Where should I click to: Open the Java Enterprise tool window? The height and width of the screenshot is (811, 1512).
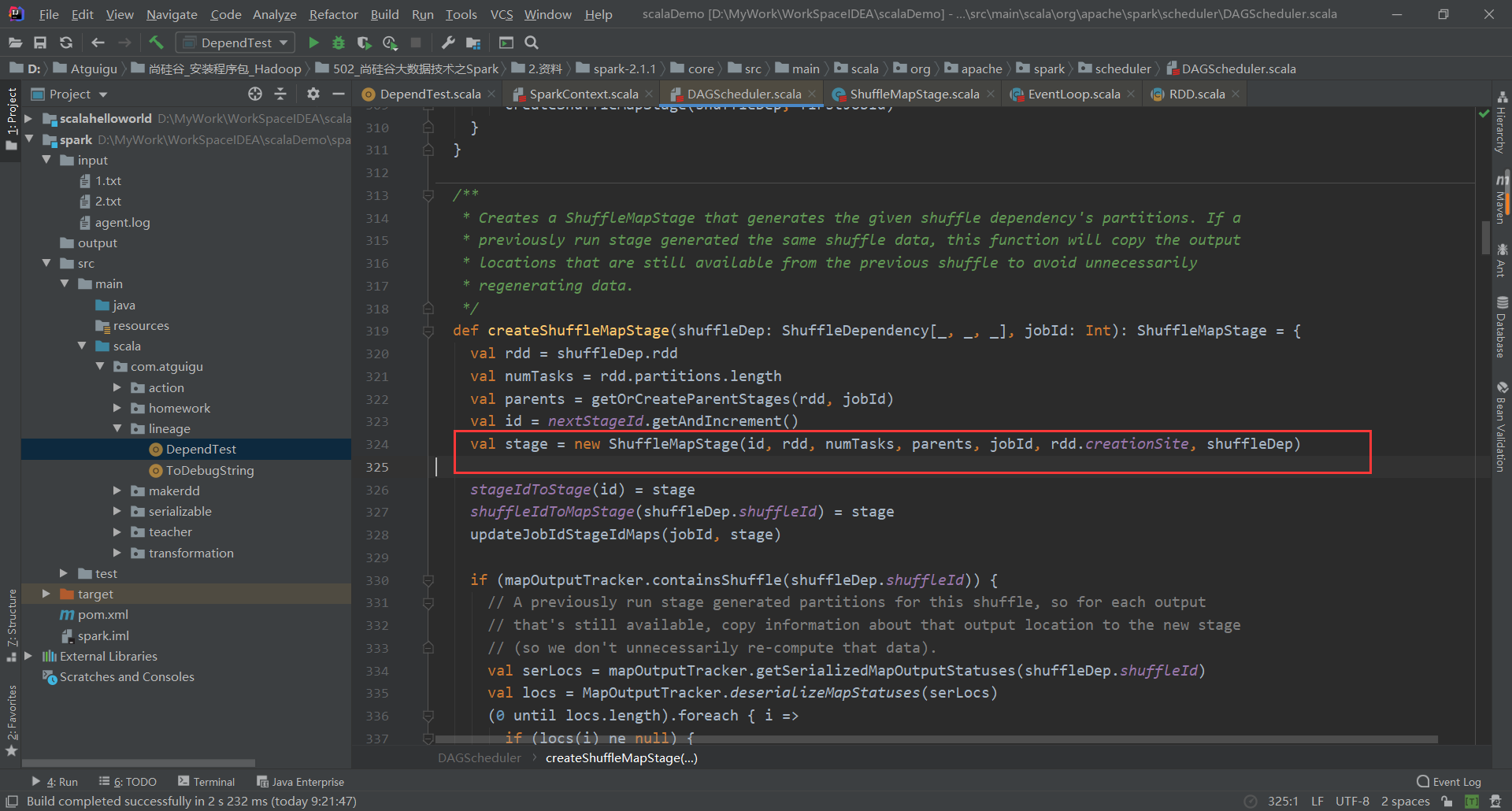[301, 782]
